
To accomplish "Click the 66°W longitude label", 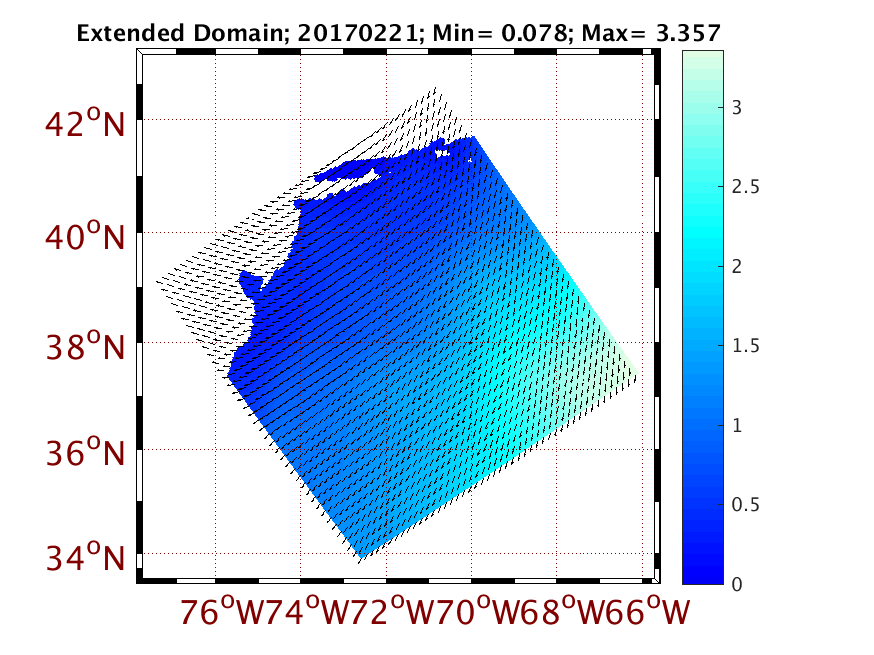I will 649,611.
